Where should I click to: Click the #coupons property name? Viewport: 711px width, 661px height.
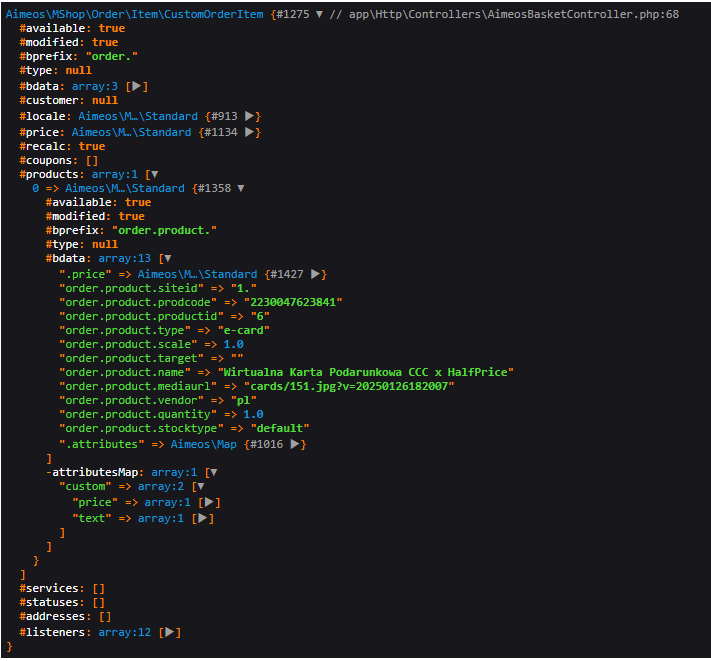click(49, 160)
